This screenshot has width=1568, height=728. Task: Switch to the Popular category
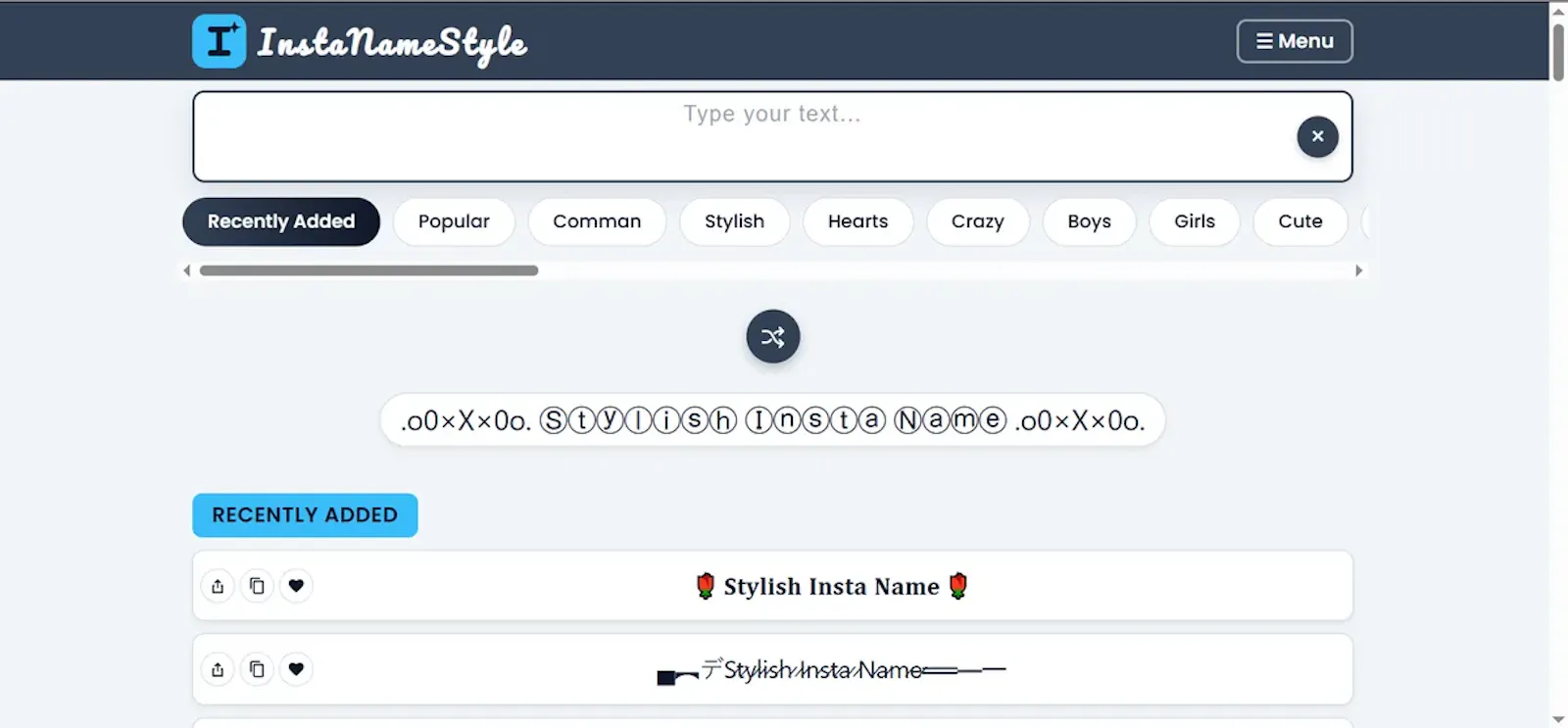[x=454, y=221]
